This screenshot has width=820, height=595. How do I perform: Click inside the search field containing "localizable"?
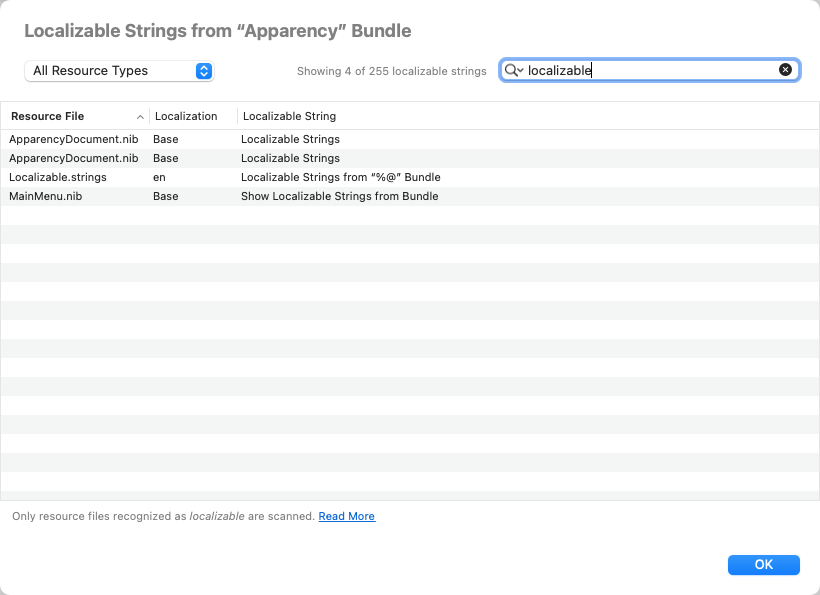click(x=650, y=70)
